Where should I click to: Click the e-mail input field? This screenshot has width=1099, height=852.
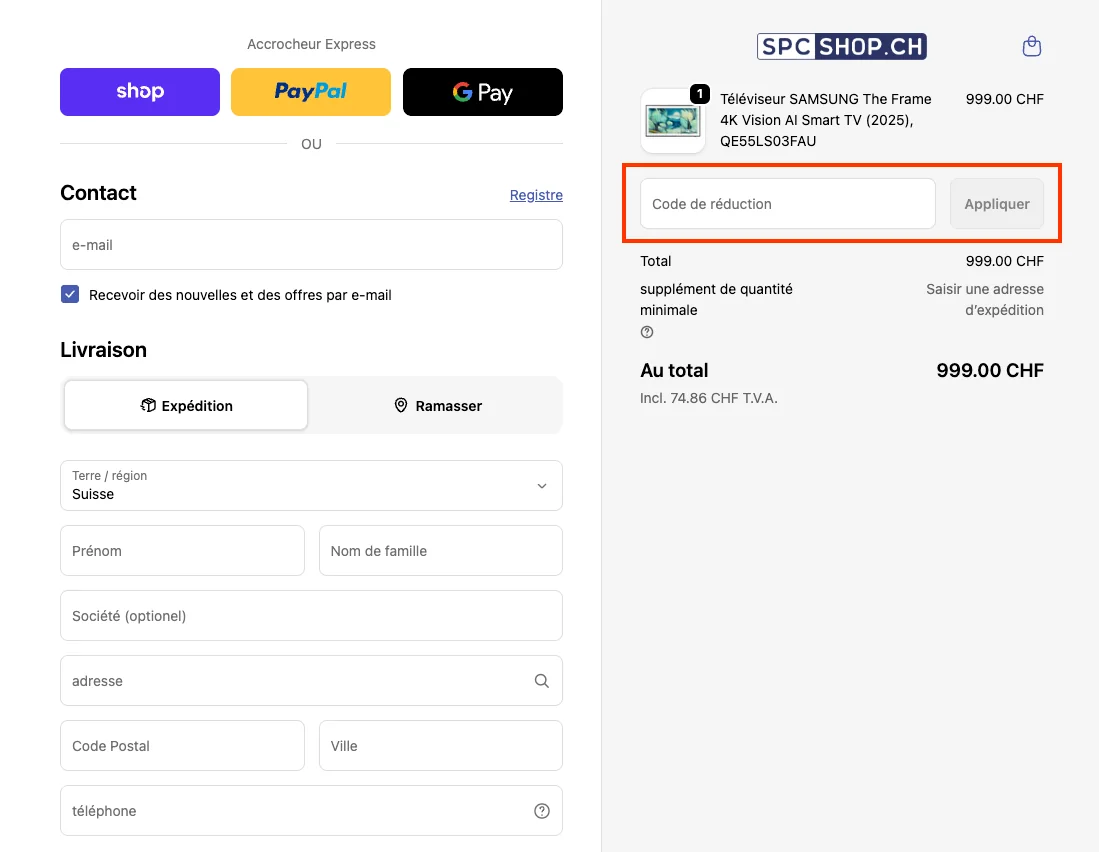(311, 245)
